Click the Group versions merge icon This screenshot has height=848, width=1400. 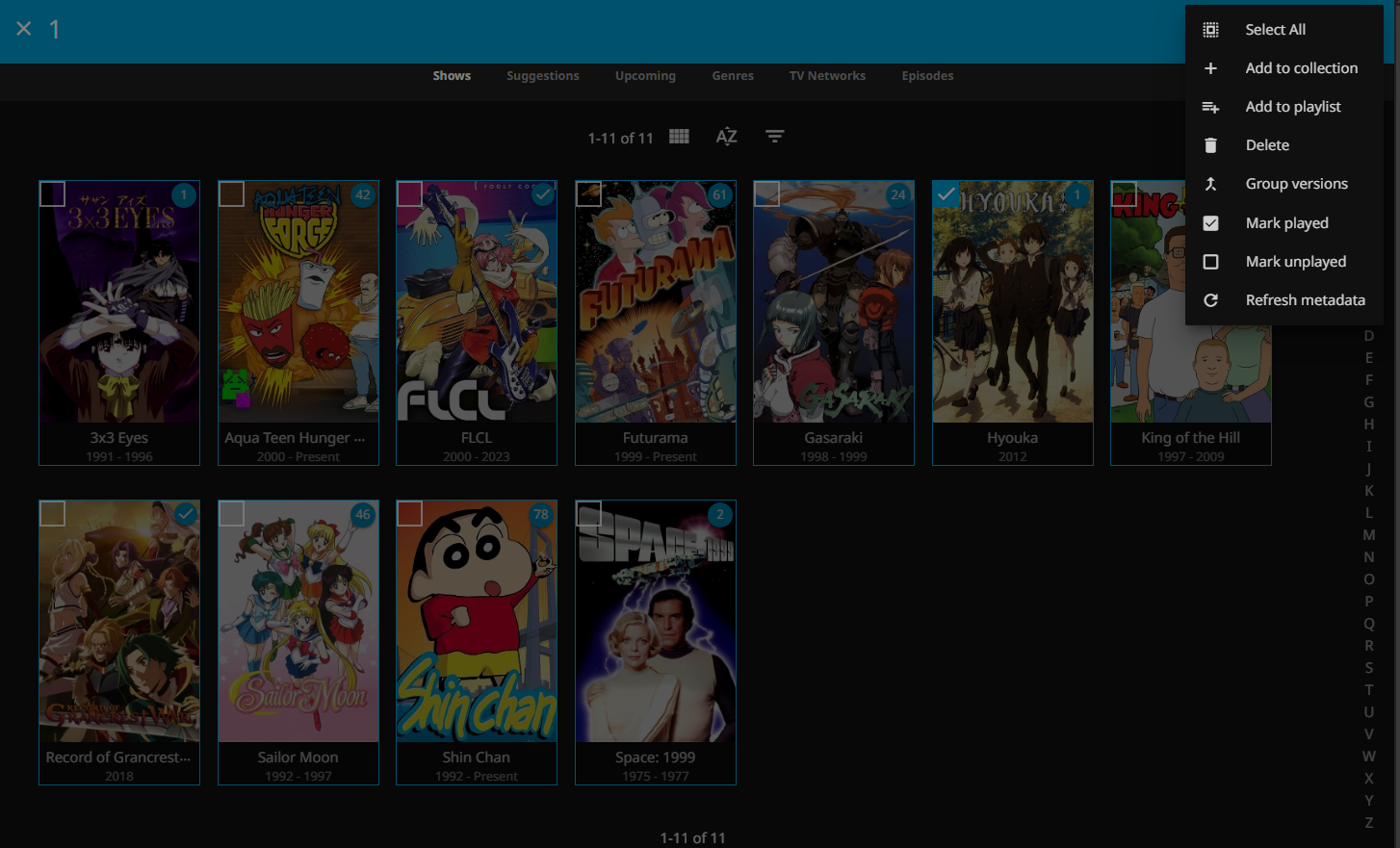[x=1210, y=184]
